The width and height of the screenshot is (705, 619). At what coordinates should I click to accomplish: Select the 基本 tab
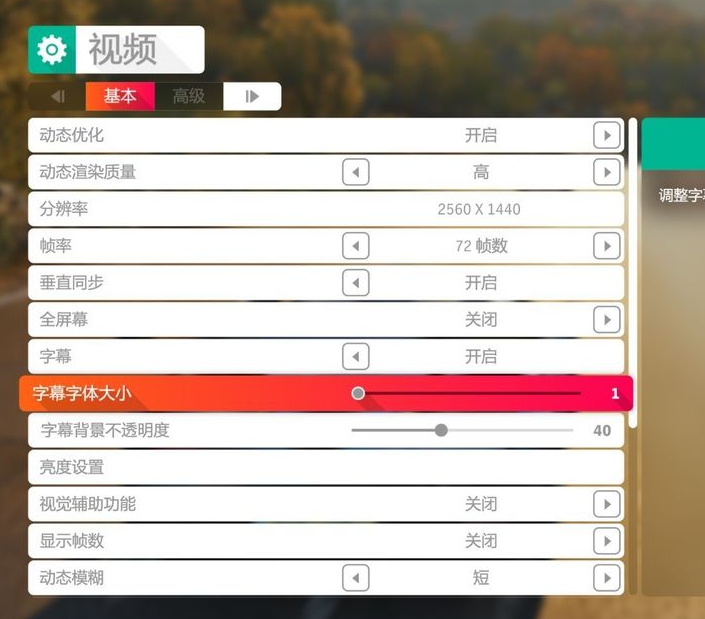(x=120, y=96)
